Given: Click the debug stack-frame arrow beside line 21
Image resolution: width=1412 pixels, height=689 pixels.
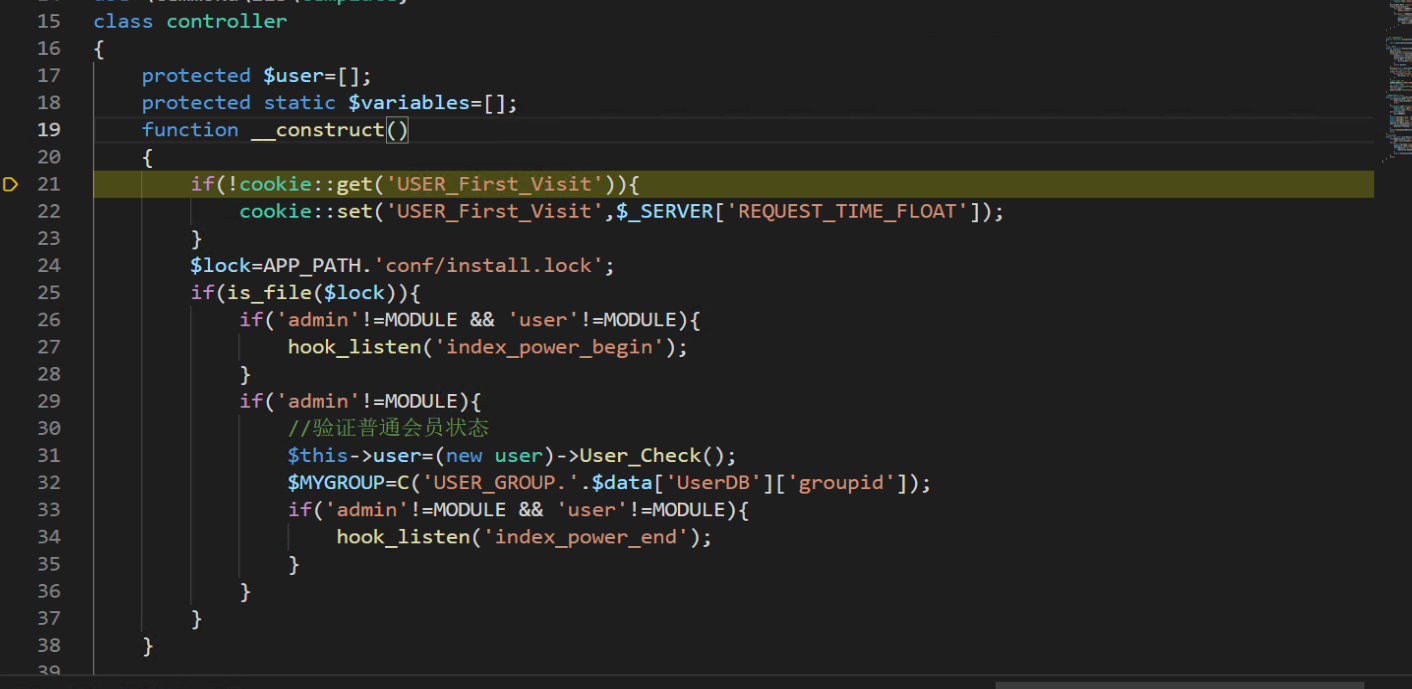Looking at the screenshot, I should (x=11, y=184).
